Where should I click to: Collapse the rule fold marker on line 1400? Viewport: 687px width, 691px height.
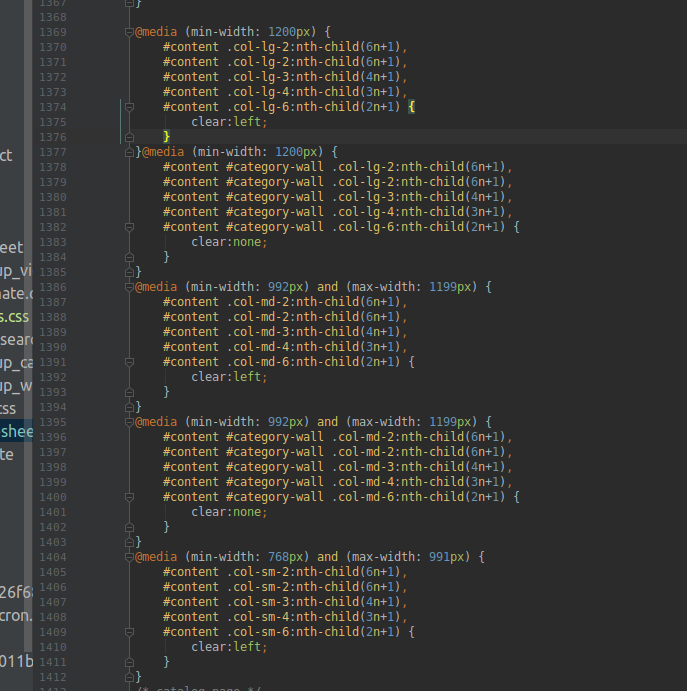(x=129, y=497)
